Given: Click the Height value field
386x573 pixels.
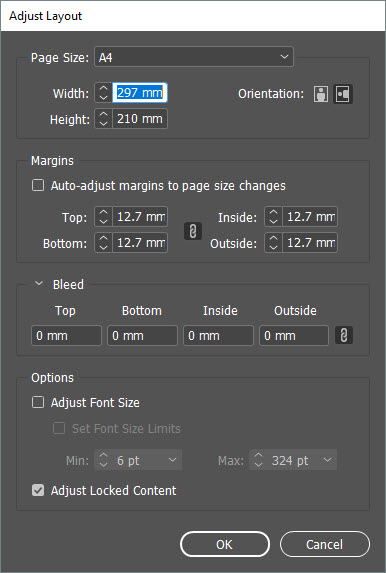Looking at the screenshot, I should (140, 119).
